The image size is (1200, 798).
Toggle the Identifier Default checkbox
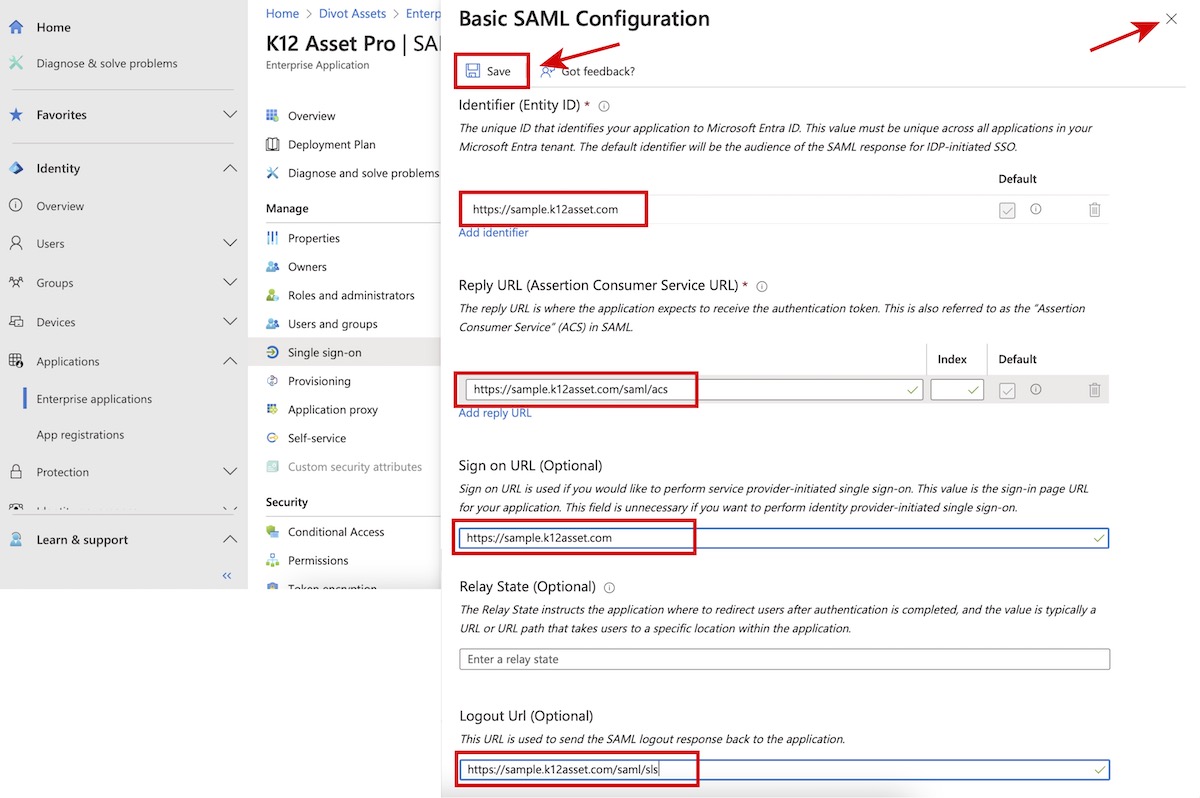pos(1007,210)
